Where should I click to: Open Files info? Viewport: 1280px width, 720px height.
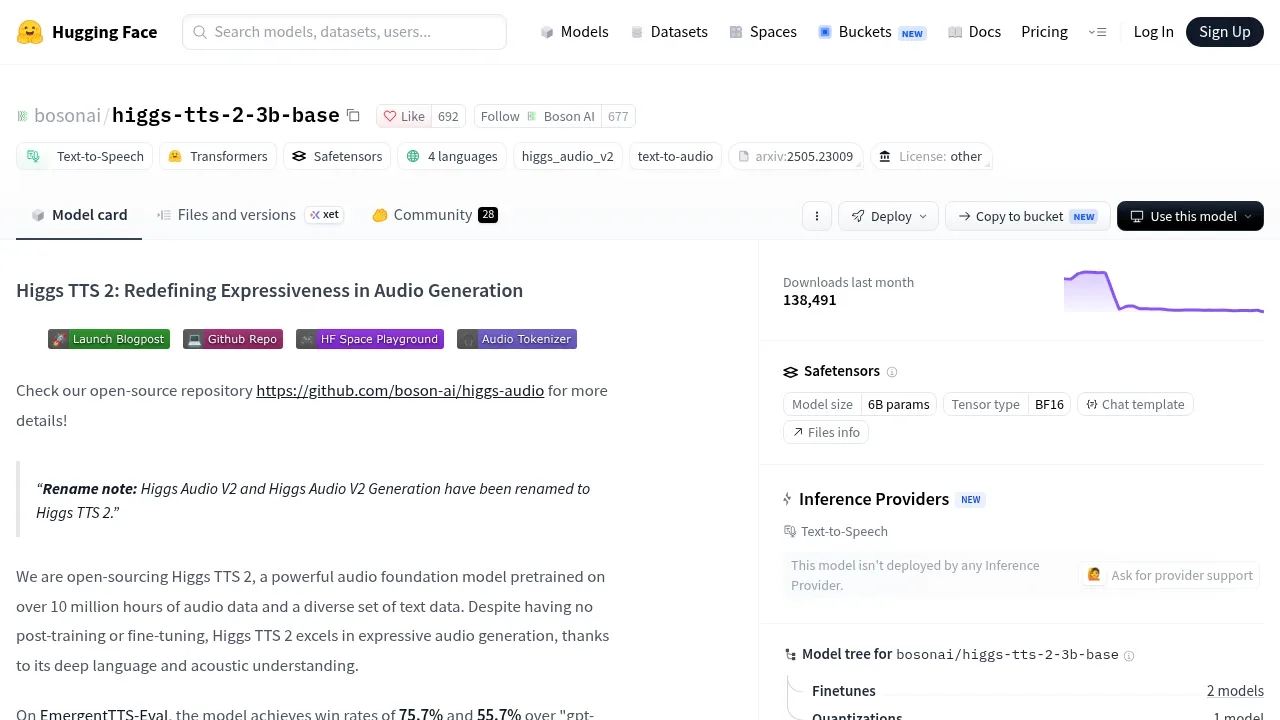(826, 432)
